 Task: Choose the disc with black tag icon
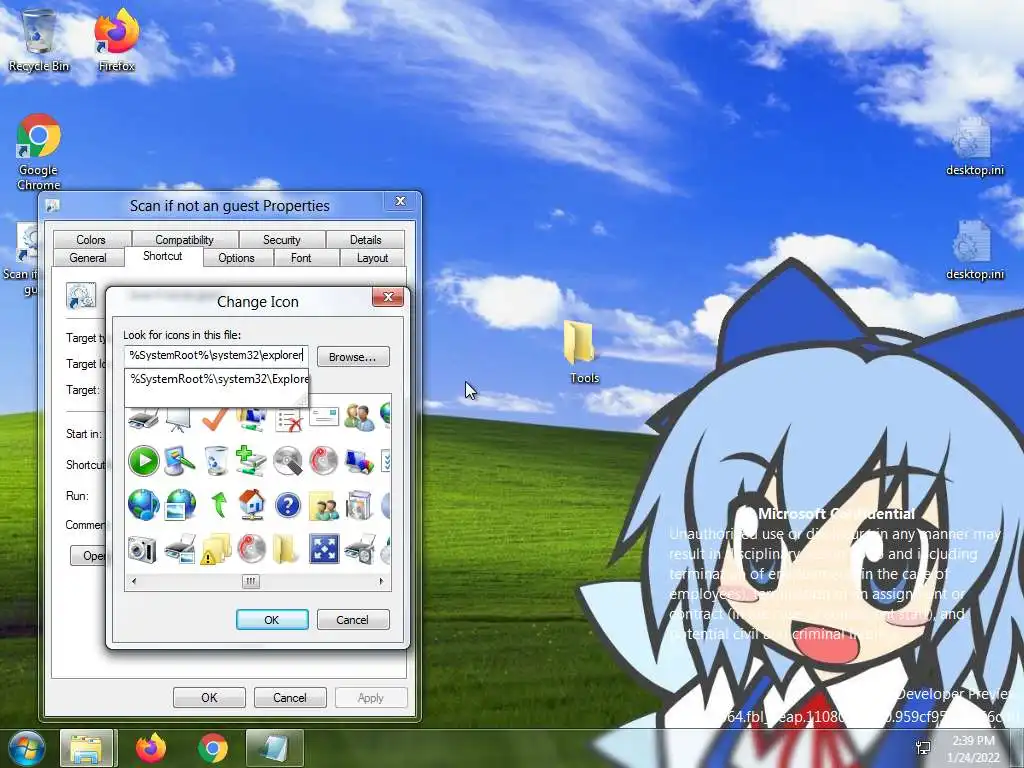pyautogui.click(x=287, y=460)
